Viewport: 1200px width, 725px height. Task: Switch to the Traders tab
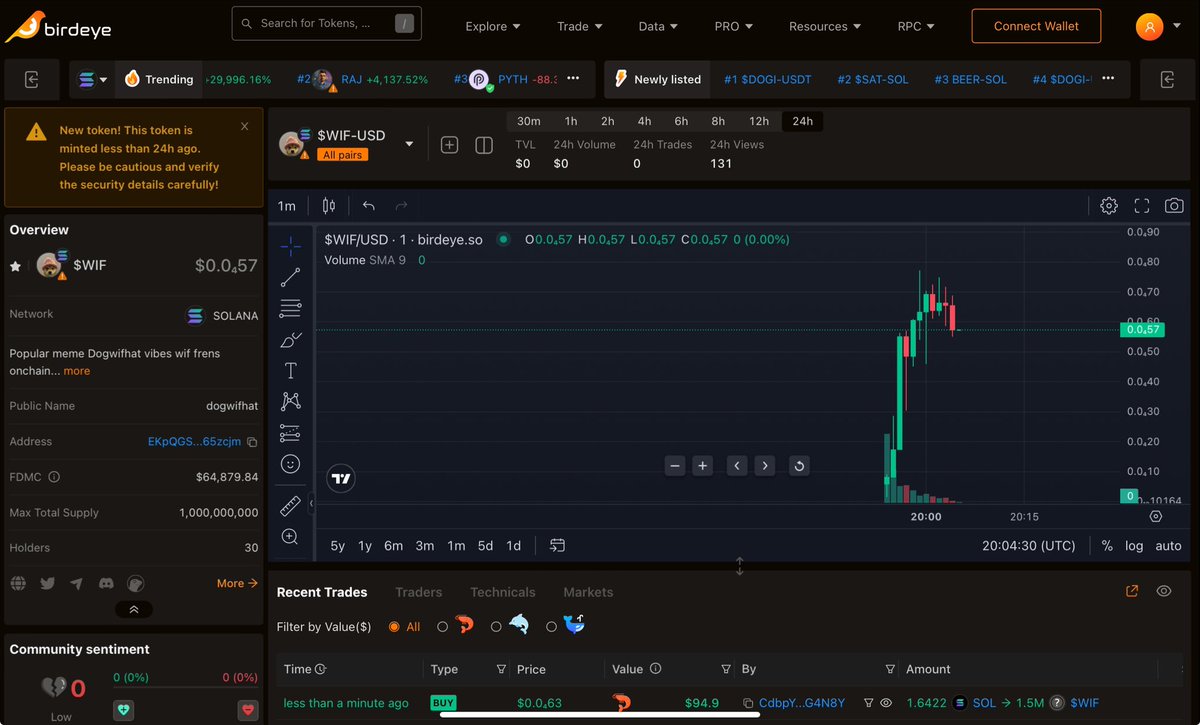[x=418, y=592]
